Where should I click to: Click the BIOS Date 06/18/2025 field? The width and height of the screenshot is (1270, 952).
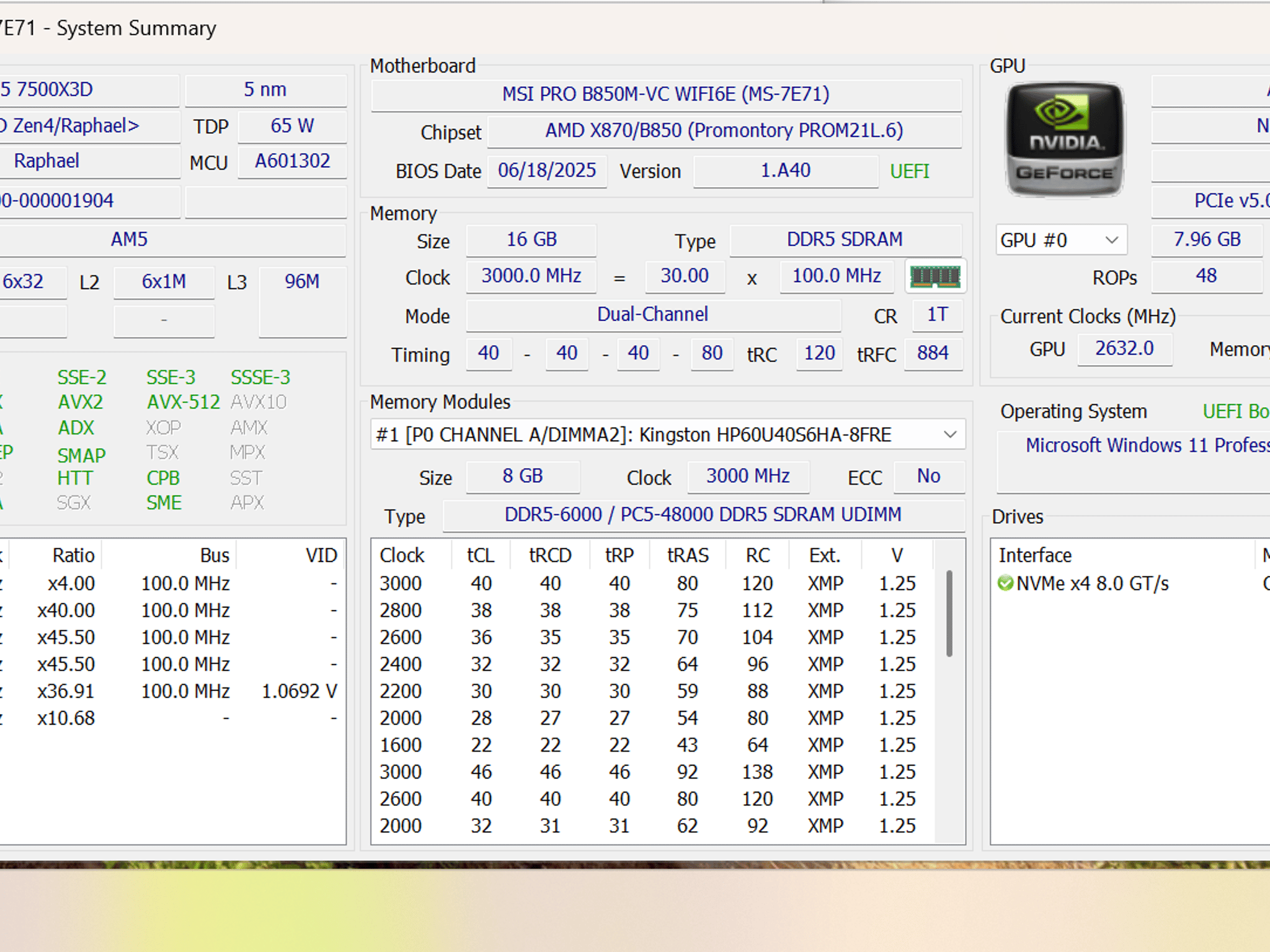pos(547,170)
